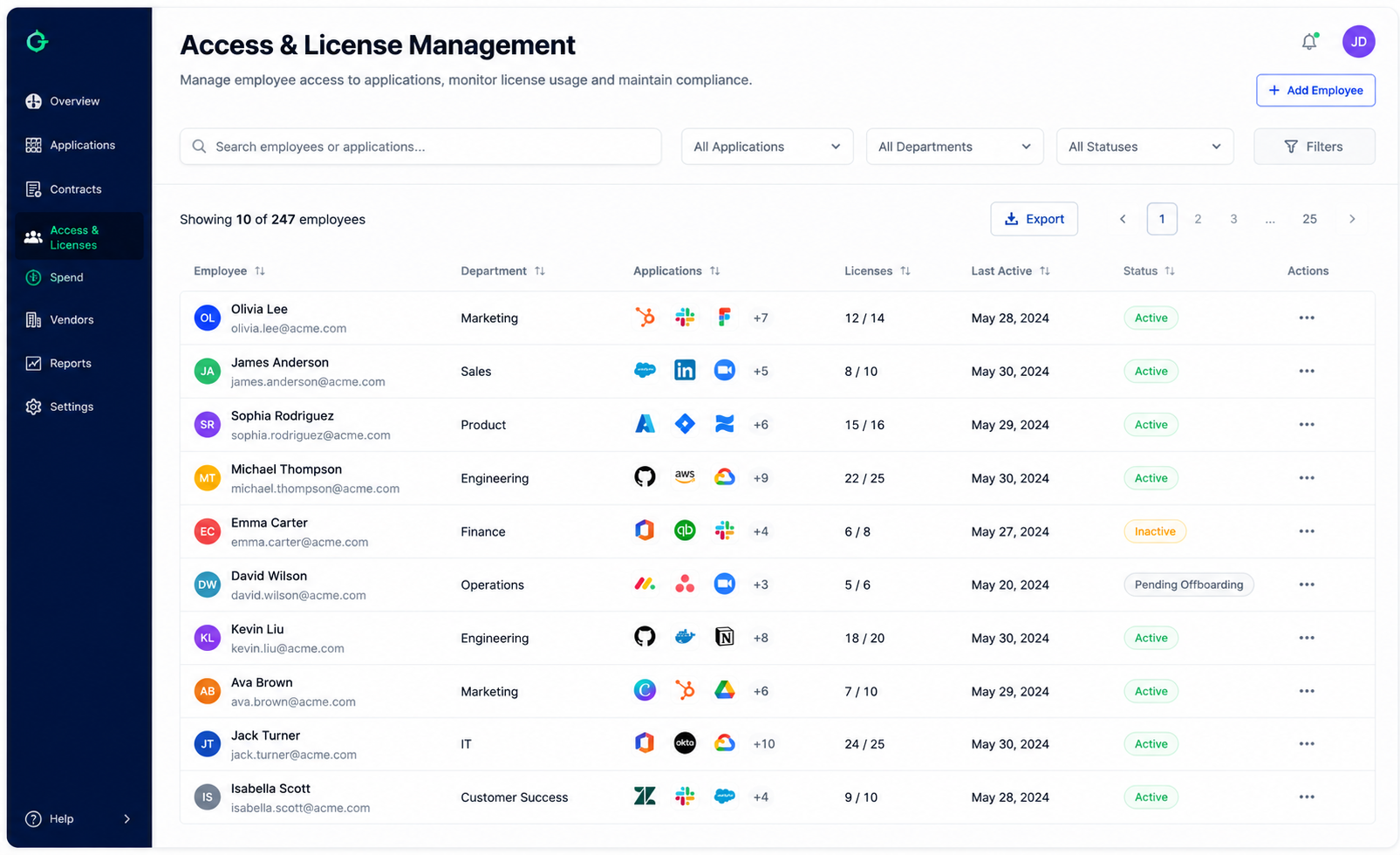Go to next page arrow

coord(1352,219)
